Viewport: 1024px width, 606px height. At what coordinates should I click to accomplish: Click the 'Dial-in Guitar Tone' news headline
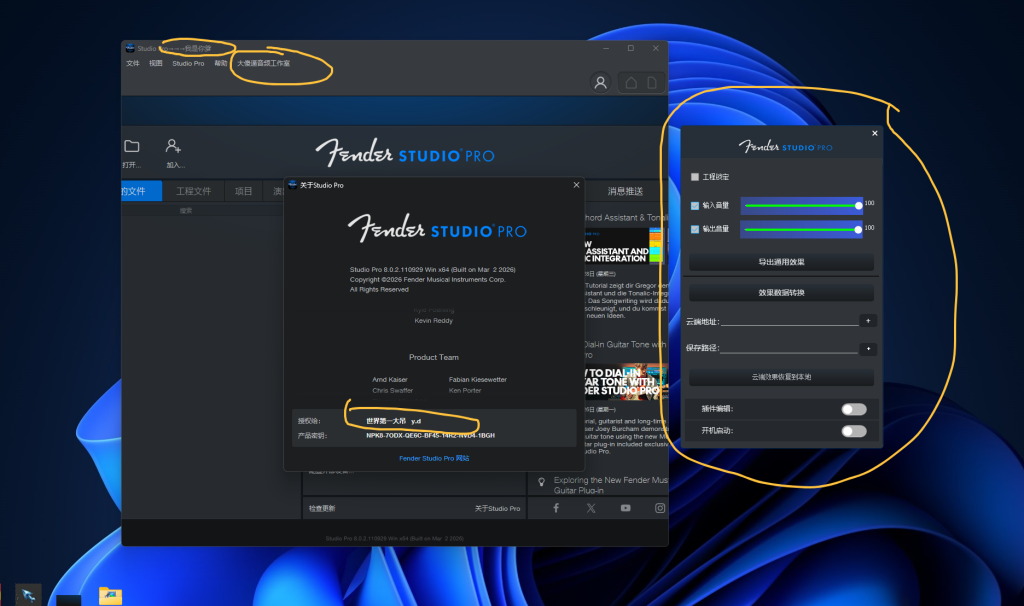pyautogui.click(x=626, y=349)
